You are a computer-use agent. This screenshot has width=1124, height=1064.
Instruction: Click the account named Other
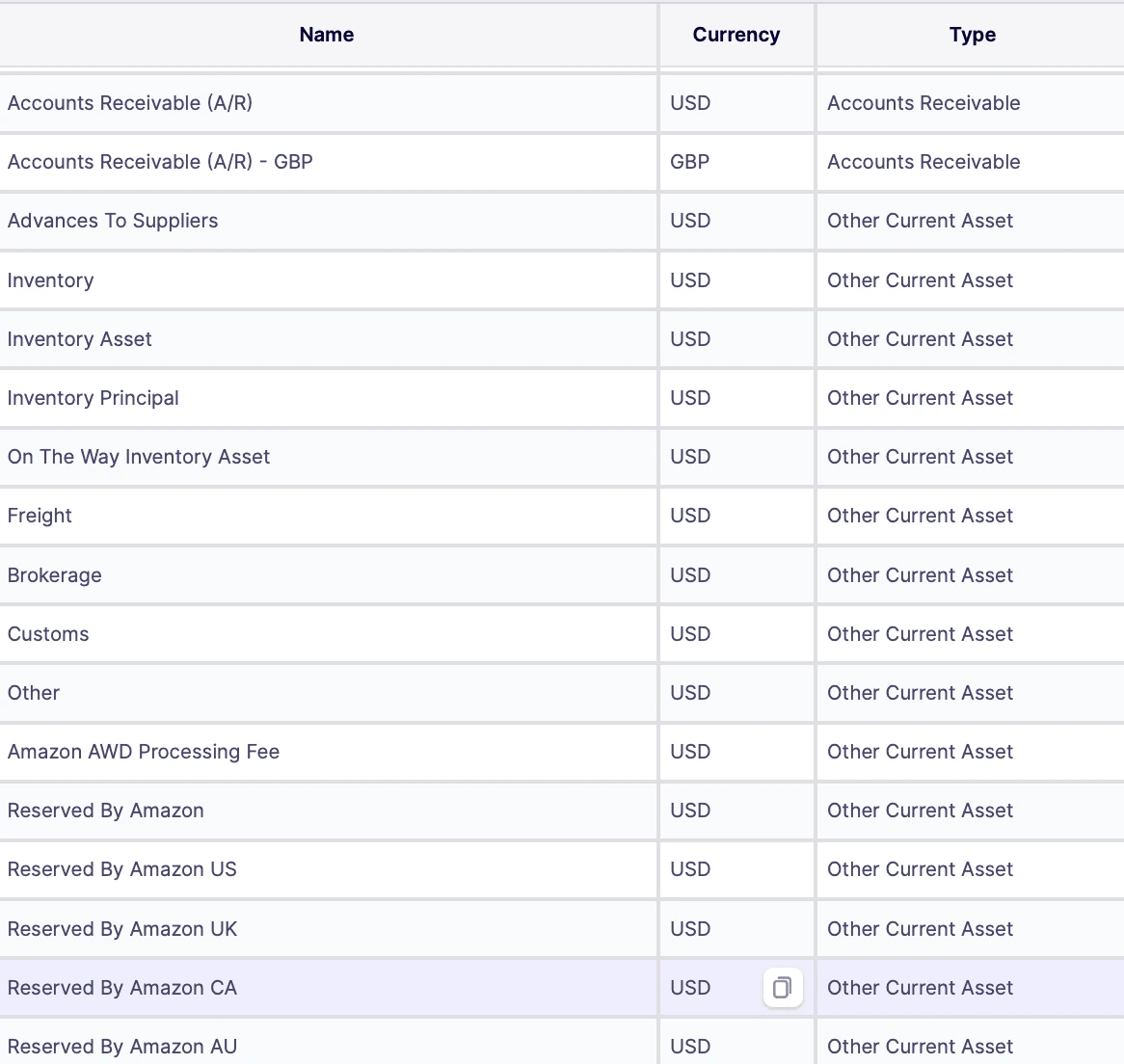(x=33, y=693)
